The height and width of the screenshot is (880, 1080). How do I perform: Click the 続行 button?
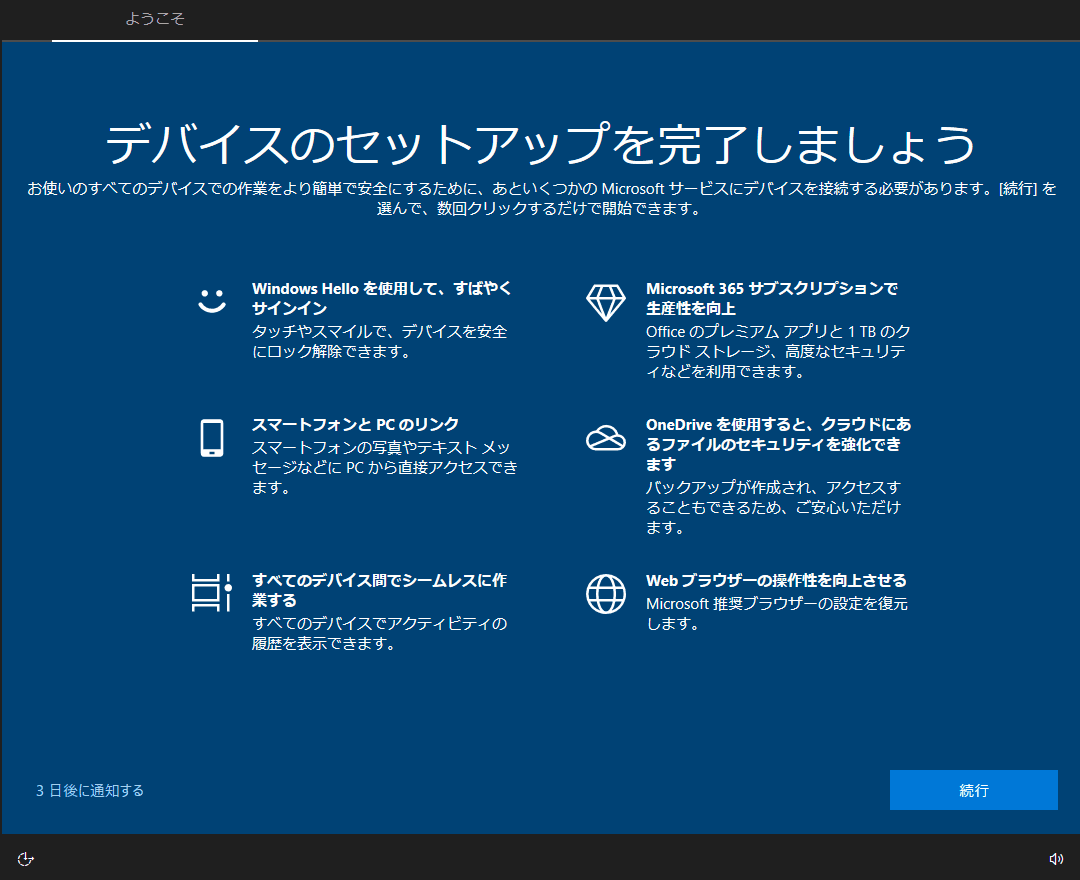pos(973,790)
